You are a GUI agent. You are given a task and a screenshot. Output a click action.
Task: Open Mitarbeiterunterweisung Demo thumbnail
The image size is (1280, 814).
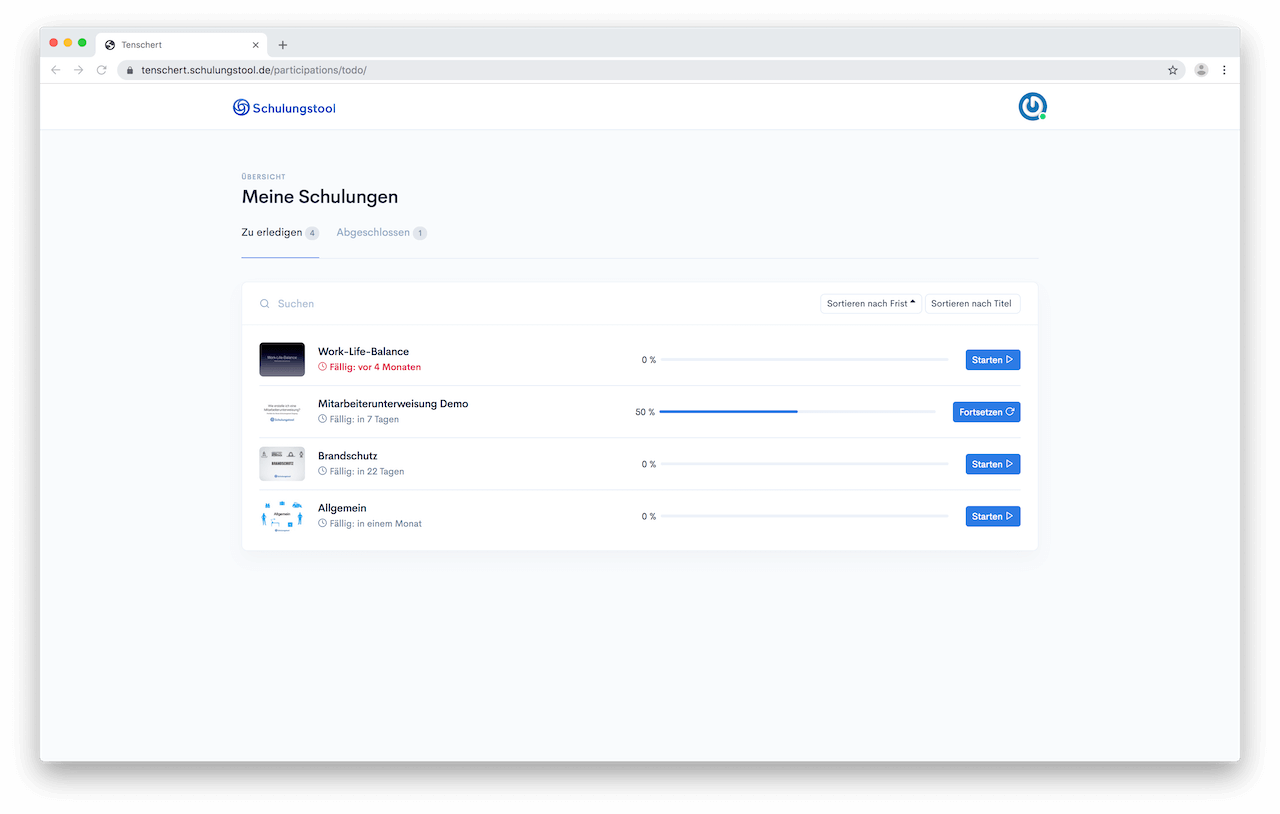282,412
